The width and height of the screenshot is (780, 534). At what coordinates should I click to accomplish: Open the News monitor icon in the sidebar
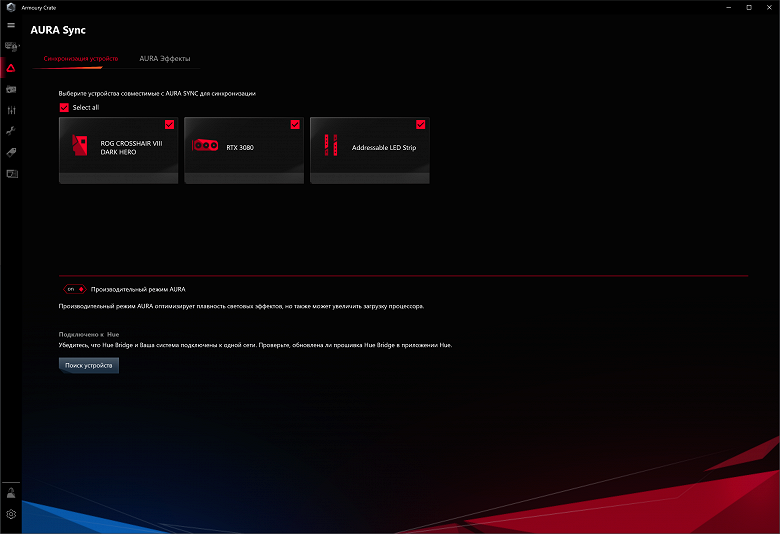click(12, 174)
